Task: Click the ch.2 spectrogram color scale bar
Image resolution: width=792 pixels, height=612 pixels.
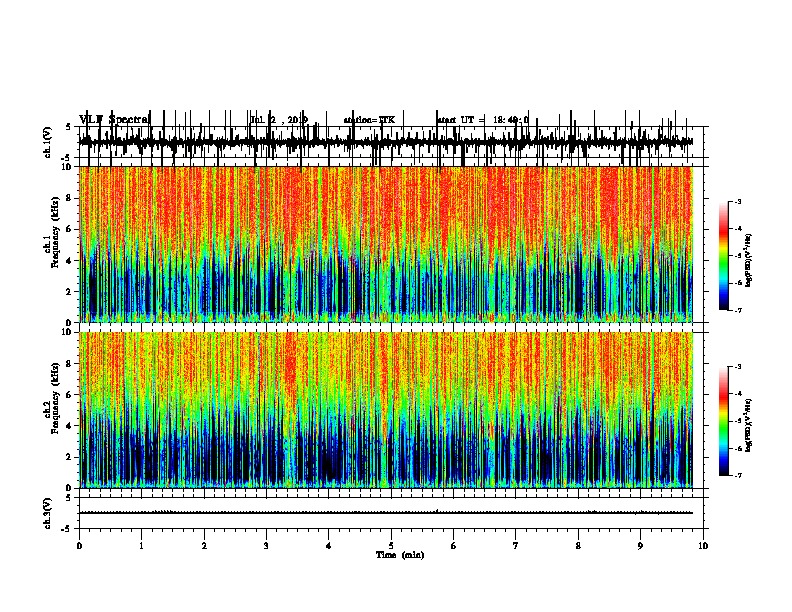Action: (x=724, y=421)
